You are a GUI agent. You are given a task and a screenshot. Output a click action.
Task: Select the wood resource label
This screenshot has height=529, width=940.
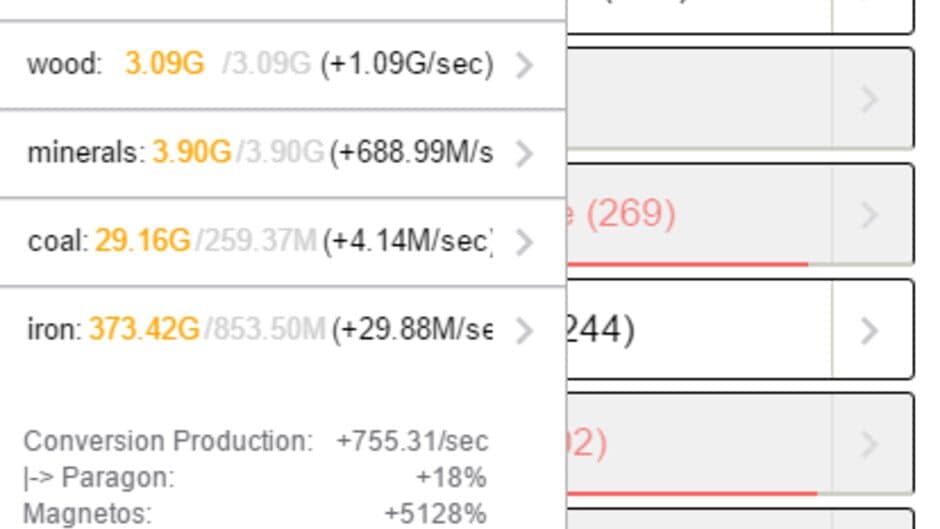pos(64,65)
